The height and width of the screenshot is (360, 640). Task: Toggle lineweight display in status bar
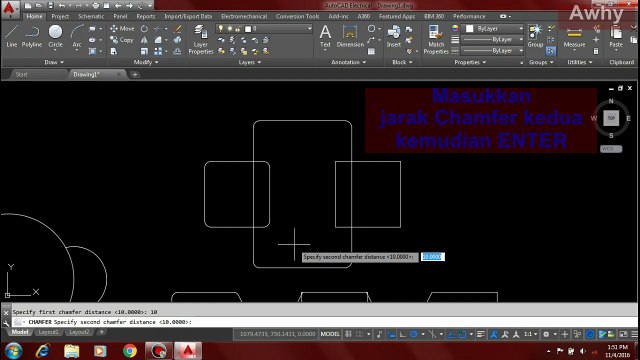(481, 334)
